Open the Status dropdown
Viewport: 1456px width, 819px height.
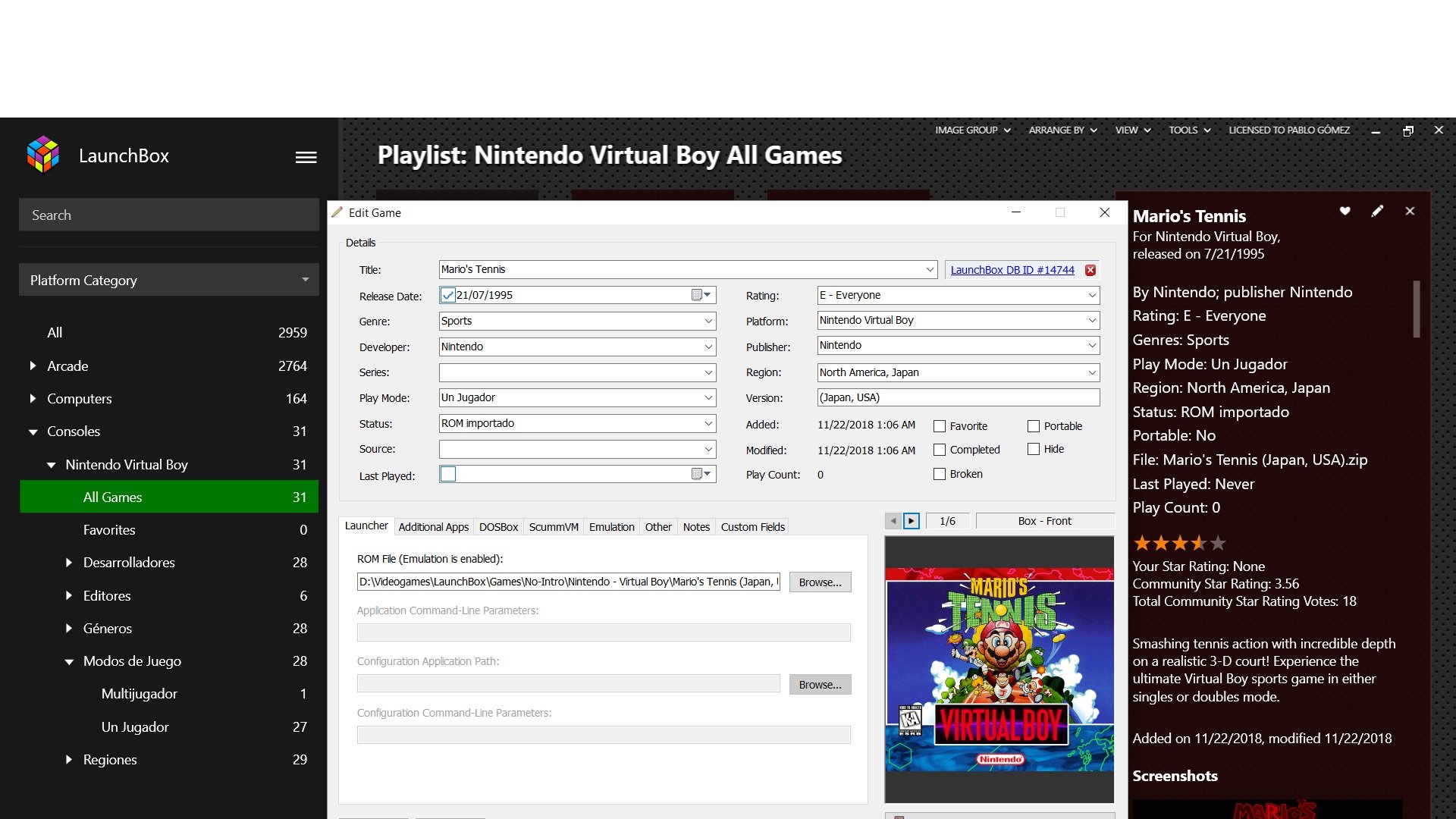tap(708, 423)
